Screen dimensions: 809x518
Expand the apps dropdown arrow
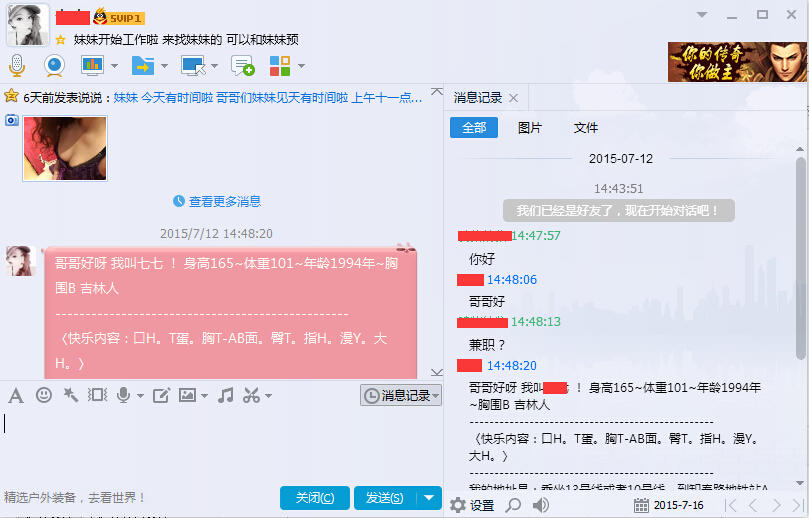pyautogui.click(x=301, y=66)
